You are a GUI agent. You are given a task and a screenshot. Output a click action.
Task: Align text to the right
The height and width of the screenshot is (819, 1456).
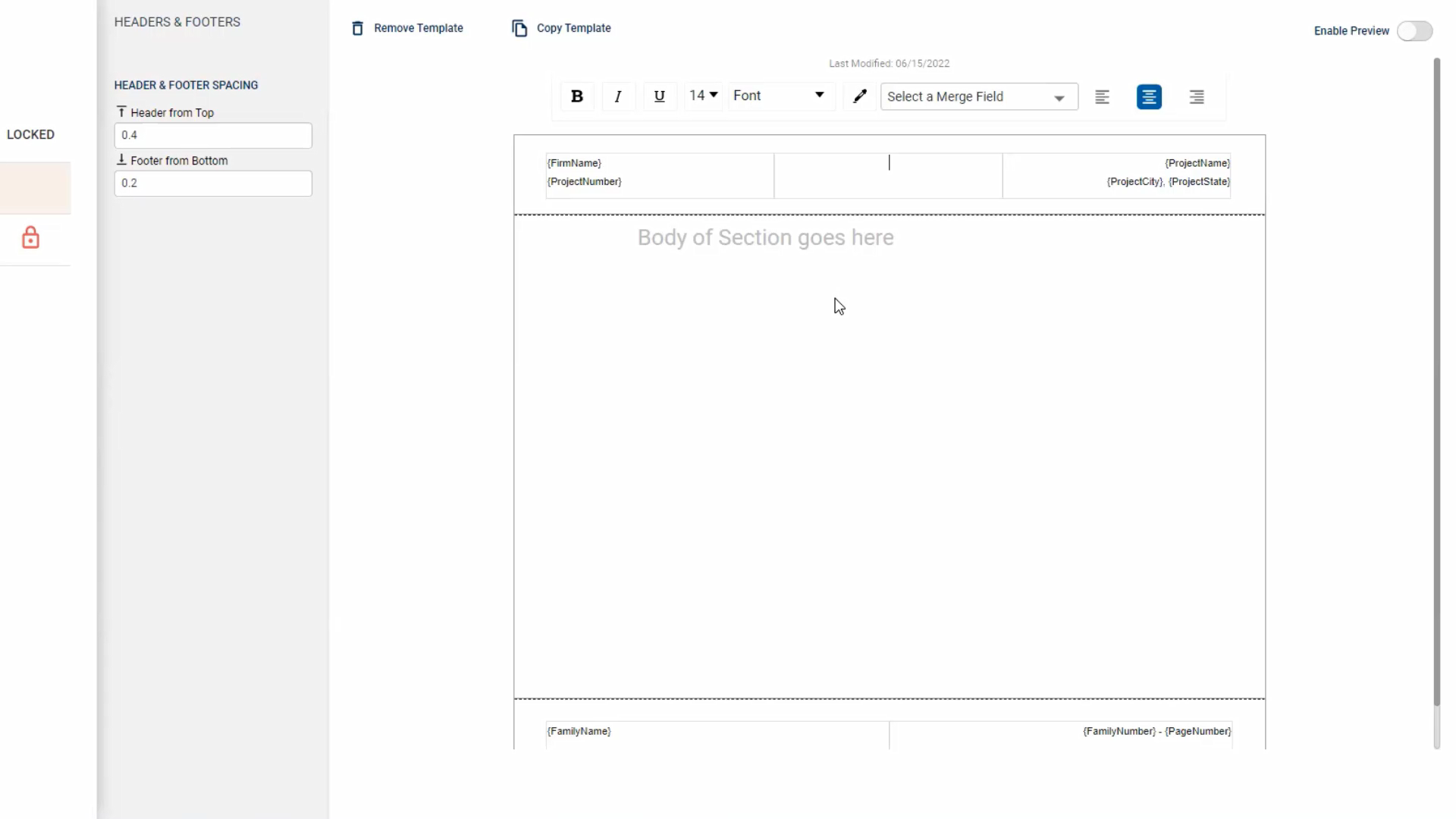coord(1197,97)
